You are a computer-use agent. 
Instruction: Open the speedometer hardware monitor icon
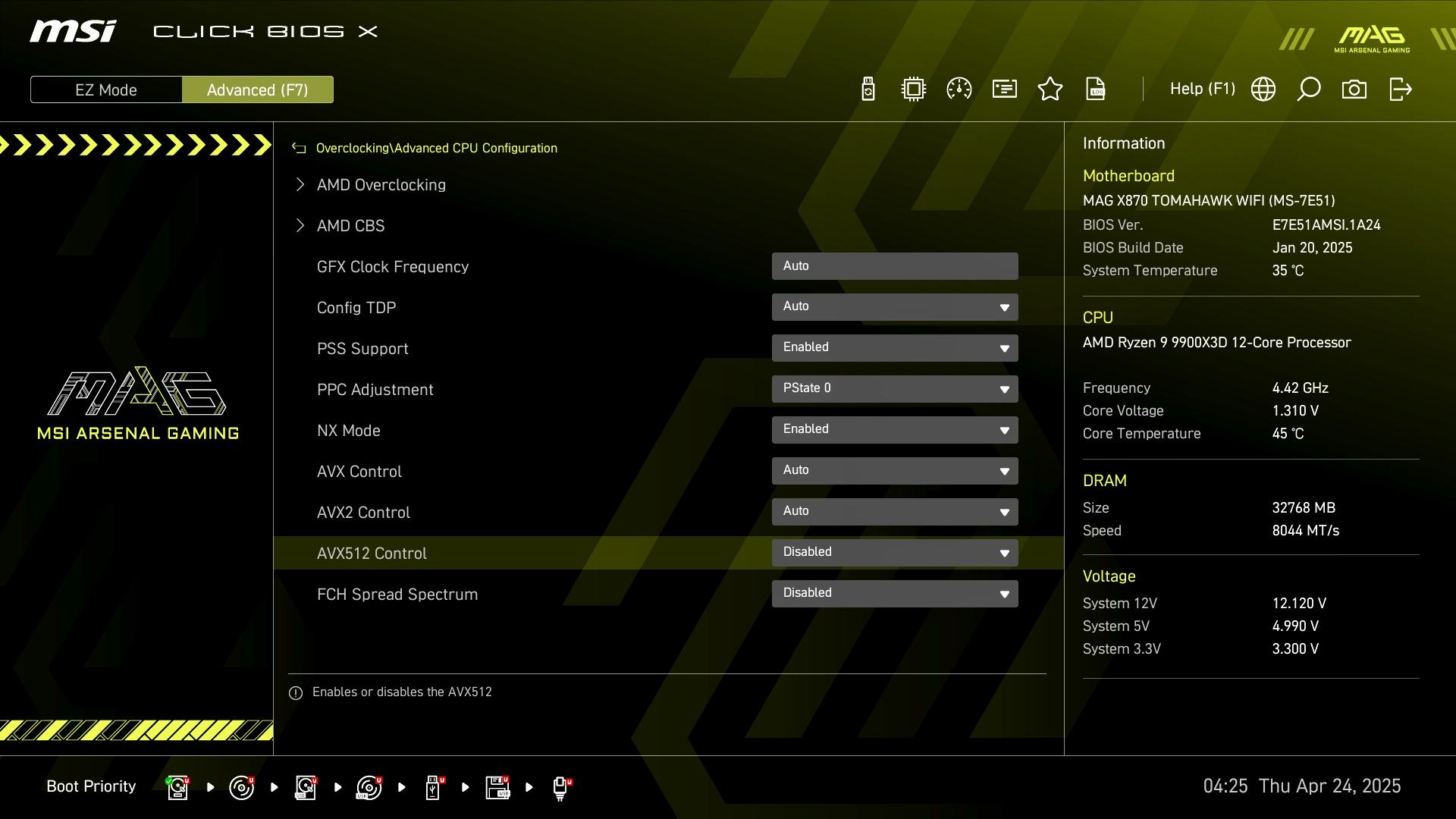click(x=959, y=89)
